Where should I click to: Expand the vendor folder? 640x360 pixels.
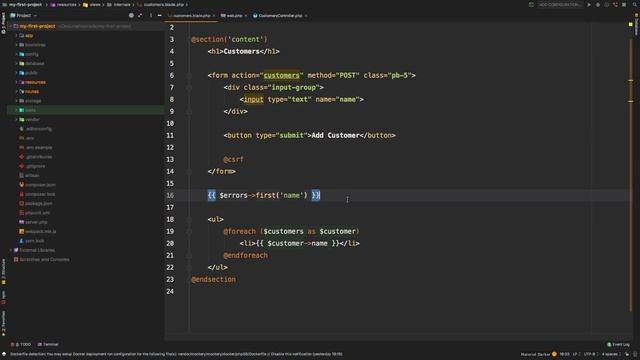(16, 120)
